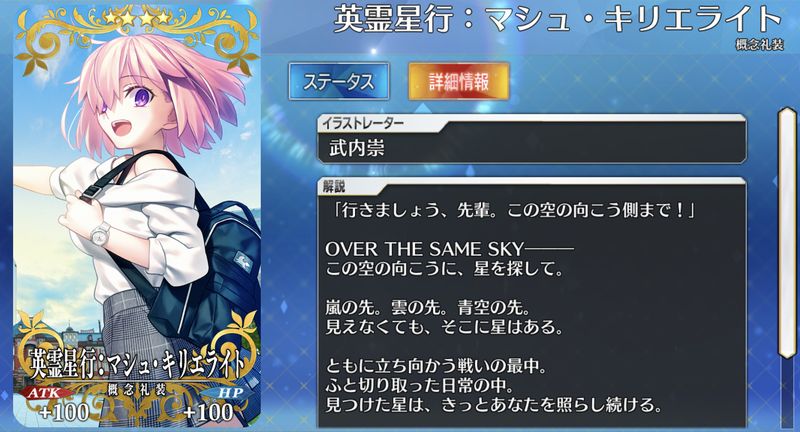Select the illustrator name 武内崇
Viewport: 800px width, 432px height.
pyautogui.click(x=357, y=148)
